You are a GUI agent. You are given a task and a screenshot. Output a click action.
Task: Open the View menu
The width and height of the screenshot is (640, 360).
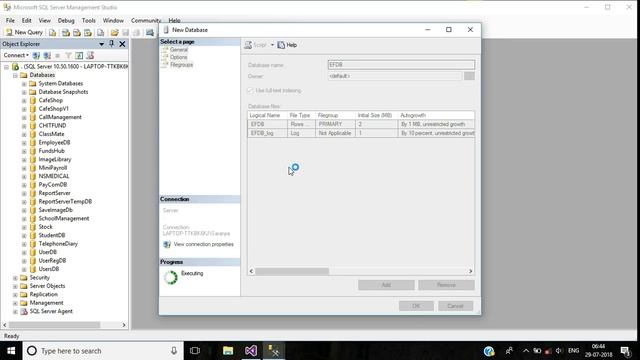[x=44, y=20]
